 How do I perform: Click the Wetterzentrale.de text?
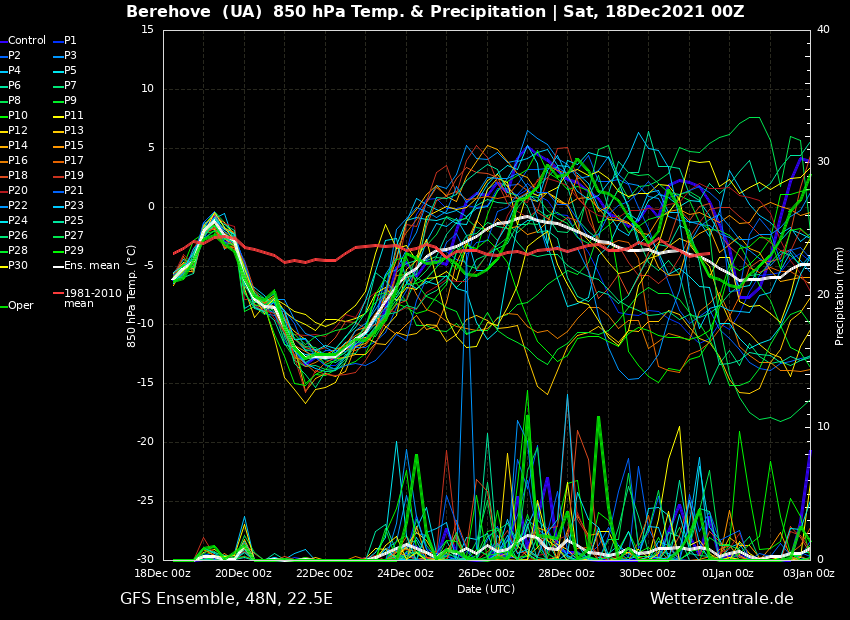click(721, 599)
